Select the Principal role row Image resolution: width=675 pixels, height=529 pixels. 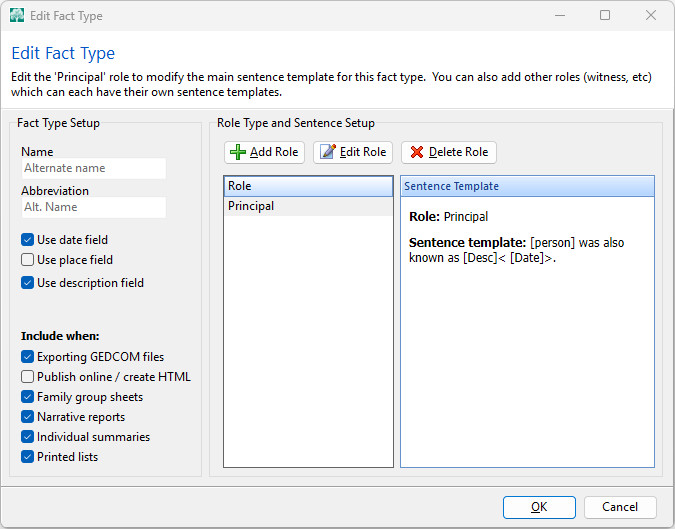point(308,206)
